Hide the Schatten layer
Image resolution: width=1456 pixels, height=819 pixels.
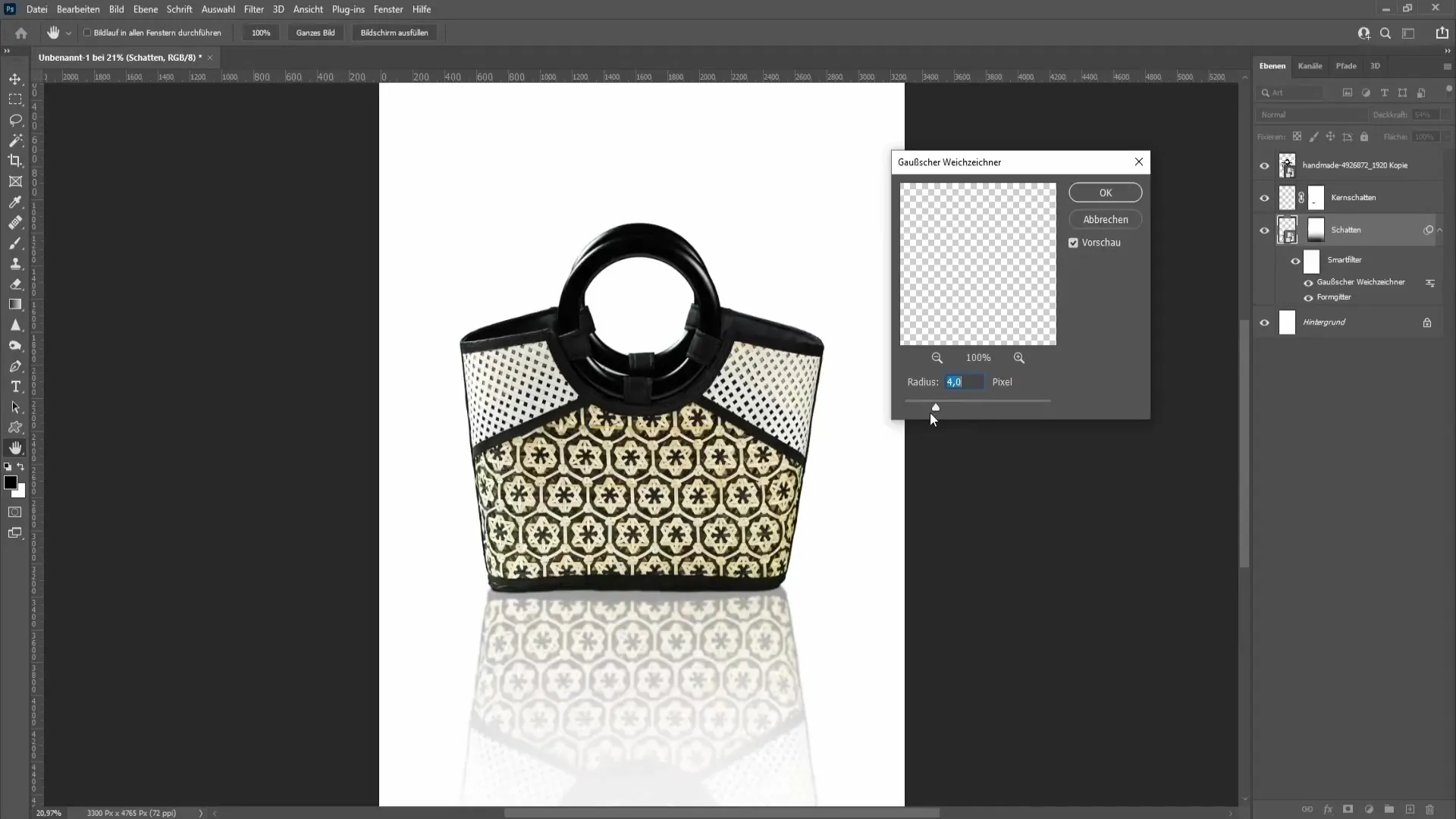tap(1264, 231)
